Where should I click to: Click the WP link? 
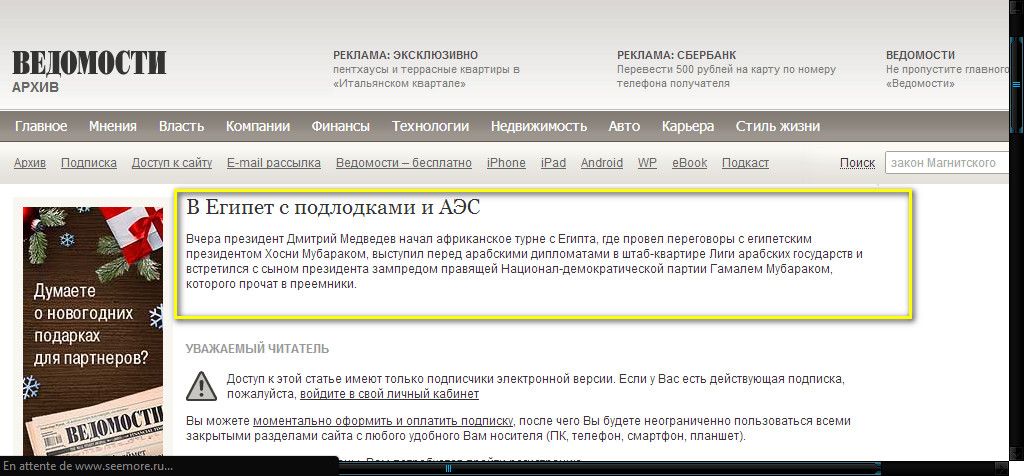click(647, 163)
